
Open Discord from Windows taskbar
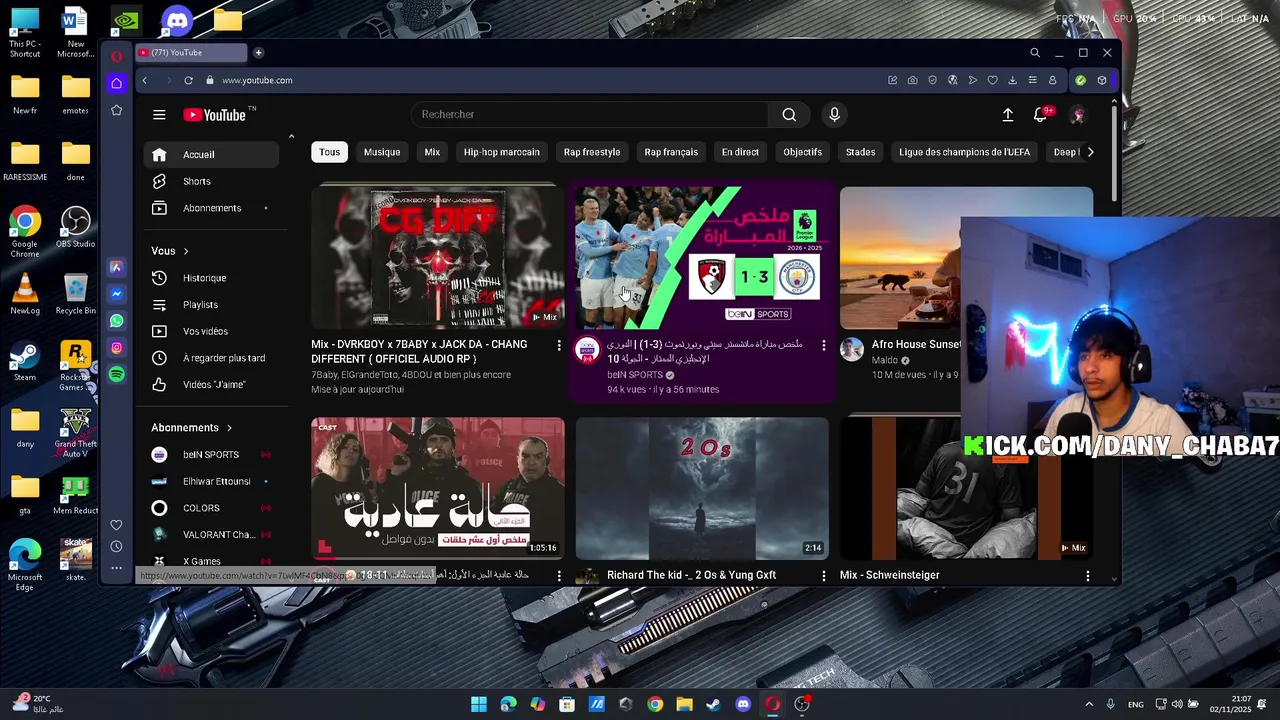(743, 704)
